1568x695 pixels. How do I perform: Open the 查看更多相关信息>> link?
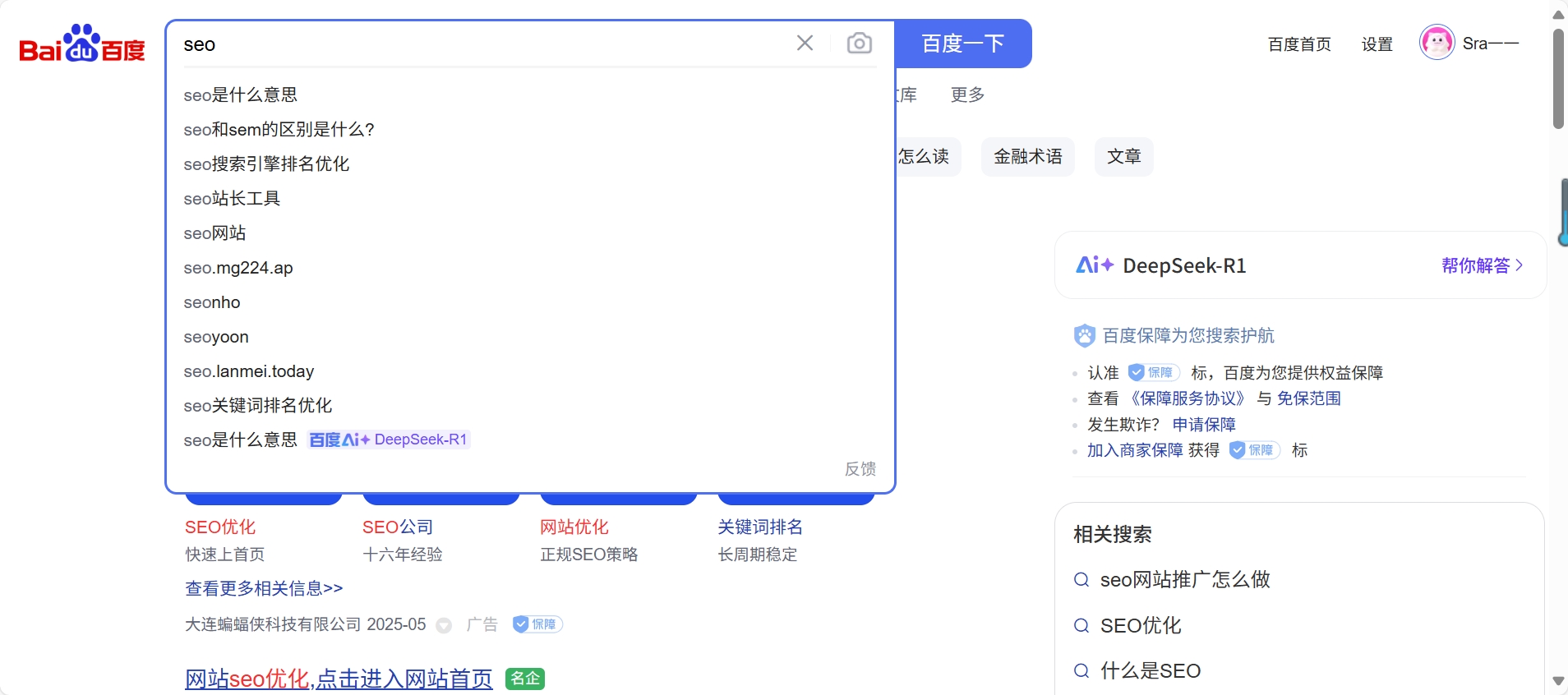pos(264,588)
